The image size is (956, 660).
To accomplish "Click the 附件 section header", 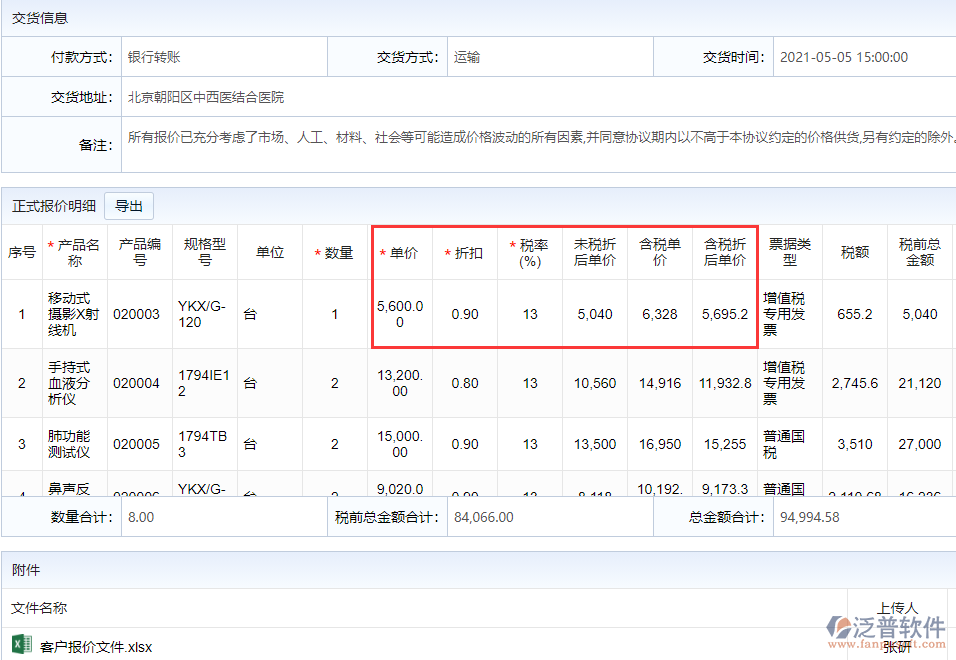I will (x=26, y=570).
